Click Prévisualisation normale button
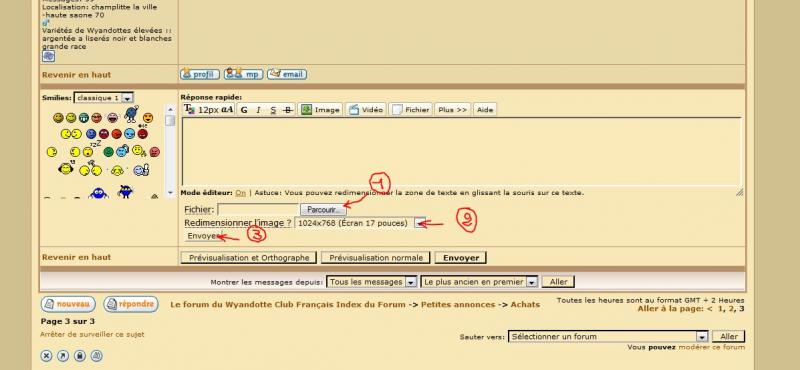 (376, 258)
